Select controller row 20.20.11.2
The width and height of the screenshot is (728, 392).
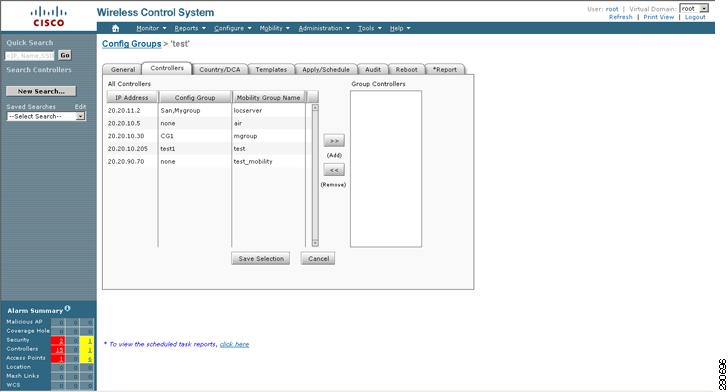[x=206, y=111]
